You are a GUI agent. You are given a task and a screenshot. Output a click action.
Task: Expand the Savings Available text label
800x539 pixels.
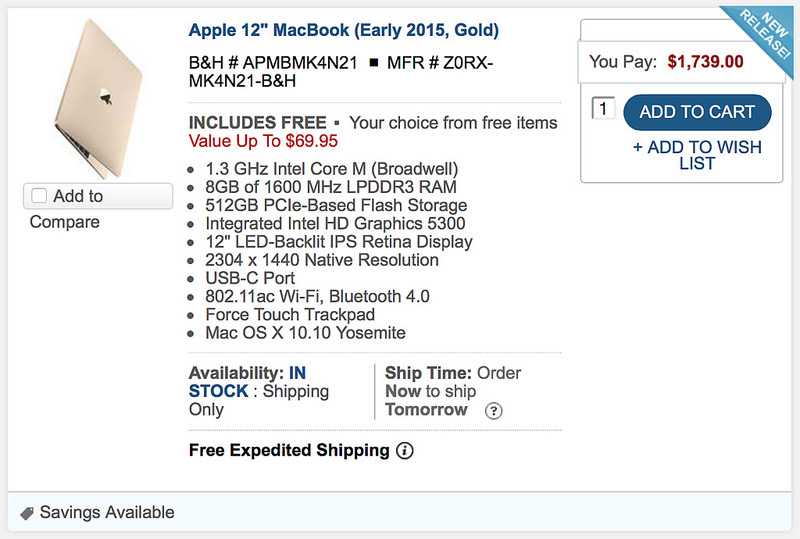point(107,513)
